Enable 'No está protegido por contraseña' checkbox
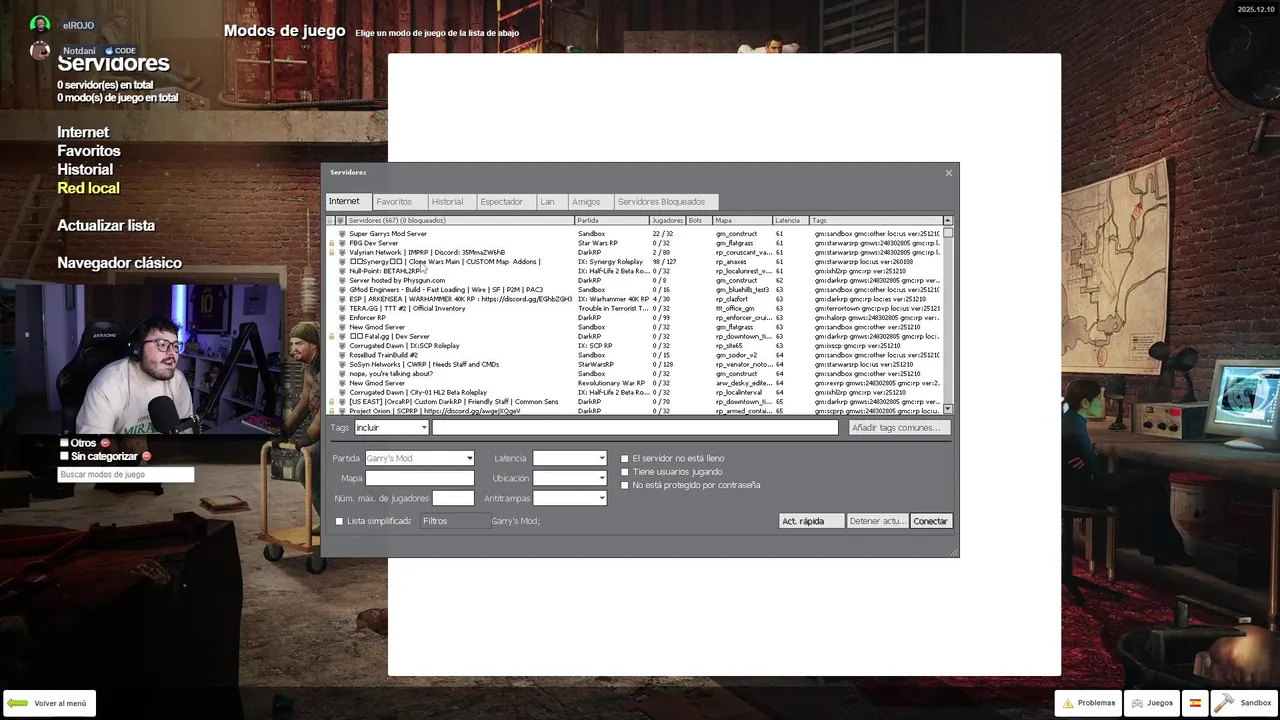Image resolution: width=1280 pixels, height=720 pixels. point(625,485)
